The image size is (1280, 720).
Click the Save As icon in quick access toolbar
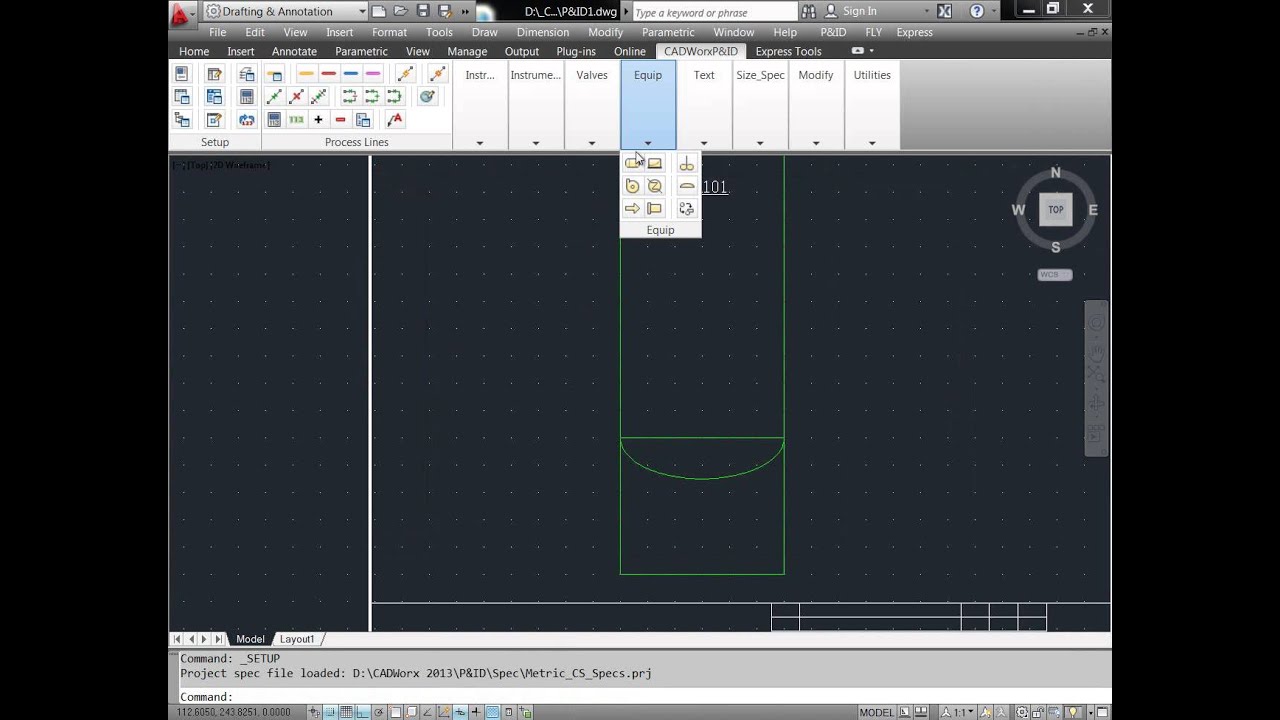pyautogui.click(x=445, y=11)
